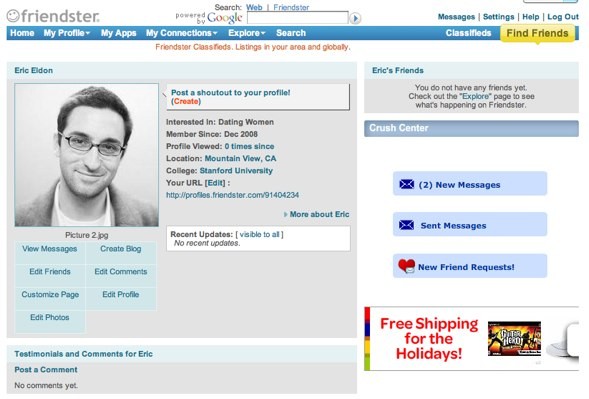
Task: Open Eric Eldon's profile photo
Action: (86, 155)
